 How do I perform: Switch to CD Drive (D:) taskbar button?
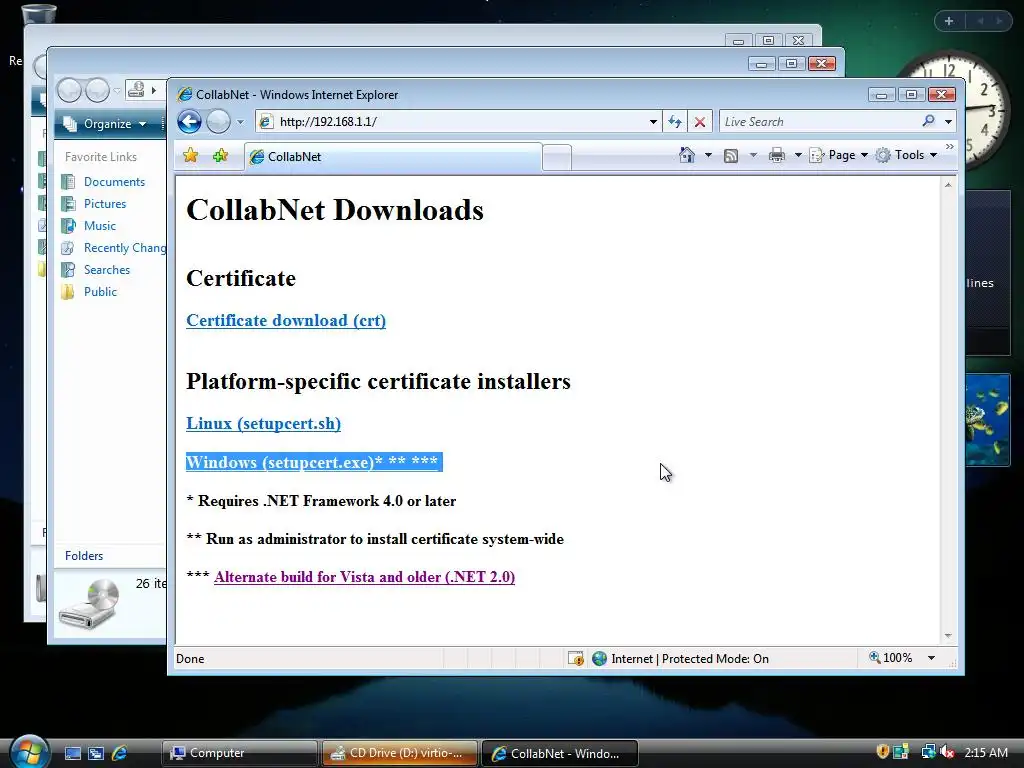point(399,754)
